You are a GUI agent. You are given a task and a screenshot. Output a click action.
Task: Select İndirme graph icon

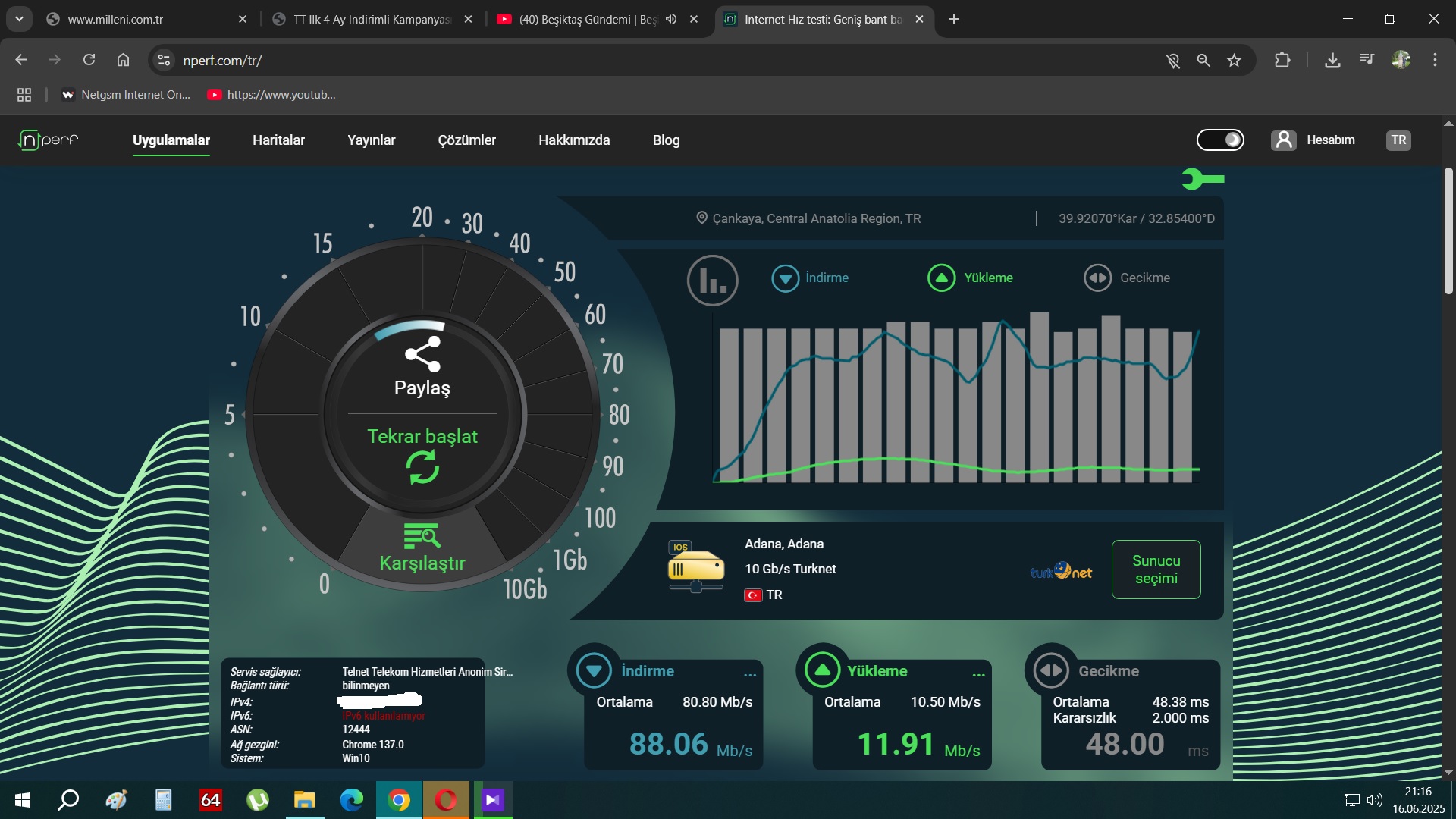point(786,278)
